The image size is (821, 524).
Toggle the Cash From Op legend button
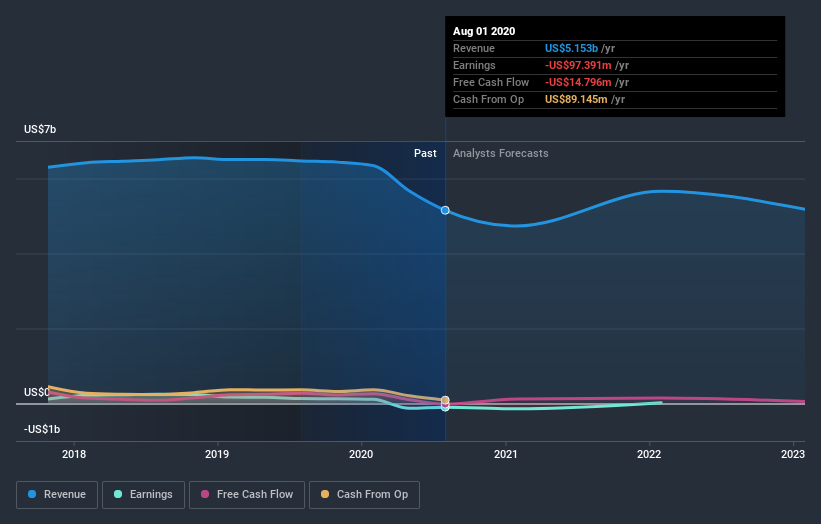[364, 495]
